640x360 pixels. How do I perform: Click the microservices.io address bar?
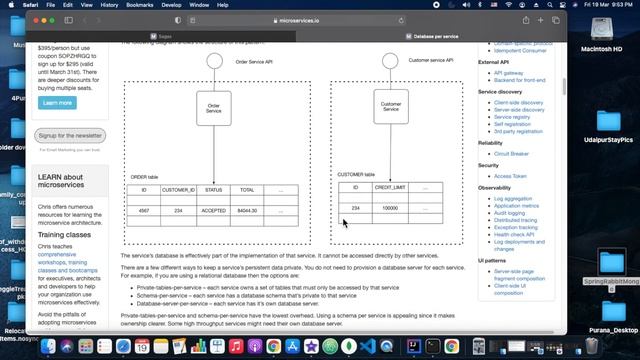coord(297,20)
